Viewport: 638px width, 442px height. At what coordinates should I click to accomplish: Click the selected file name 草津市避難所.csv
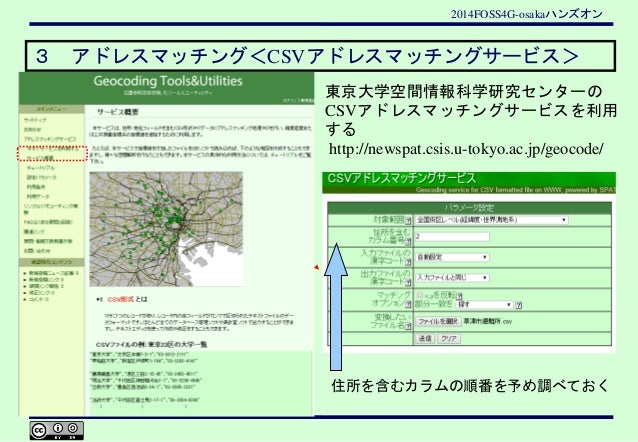(x=487, y=322)
